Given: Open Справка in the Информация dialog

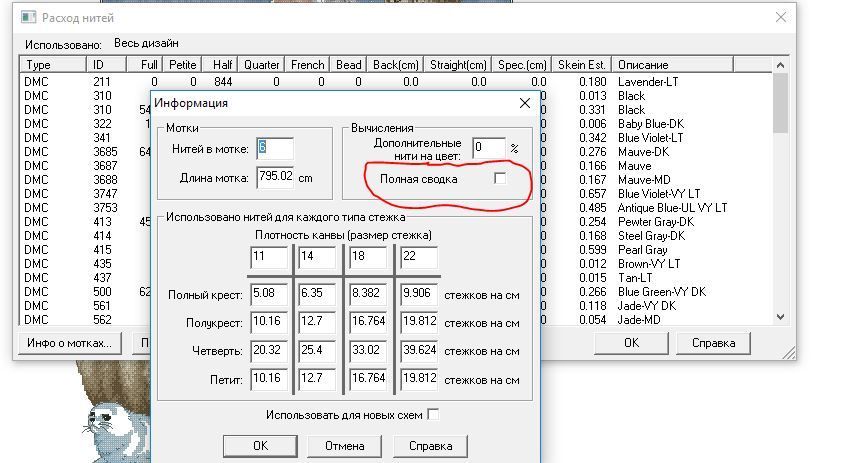Looking at the screenshot, I should point(431,446).
